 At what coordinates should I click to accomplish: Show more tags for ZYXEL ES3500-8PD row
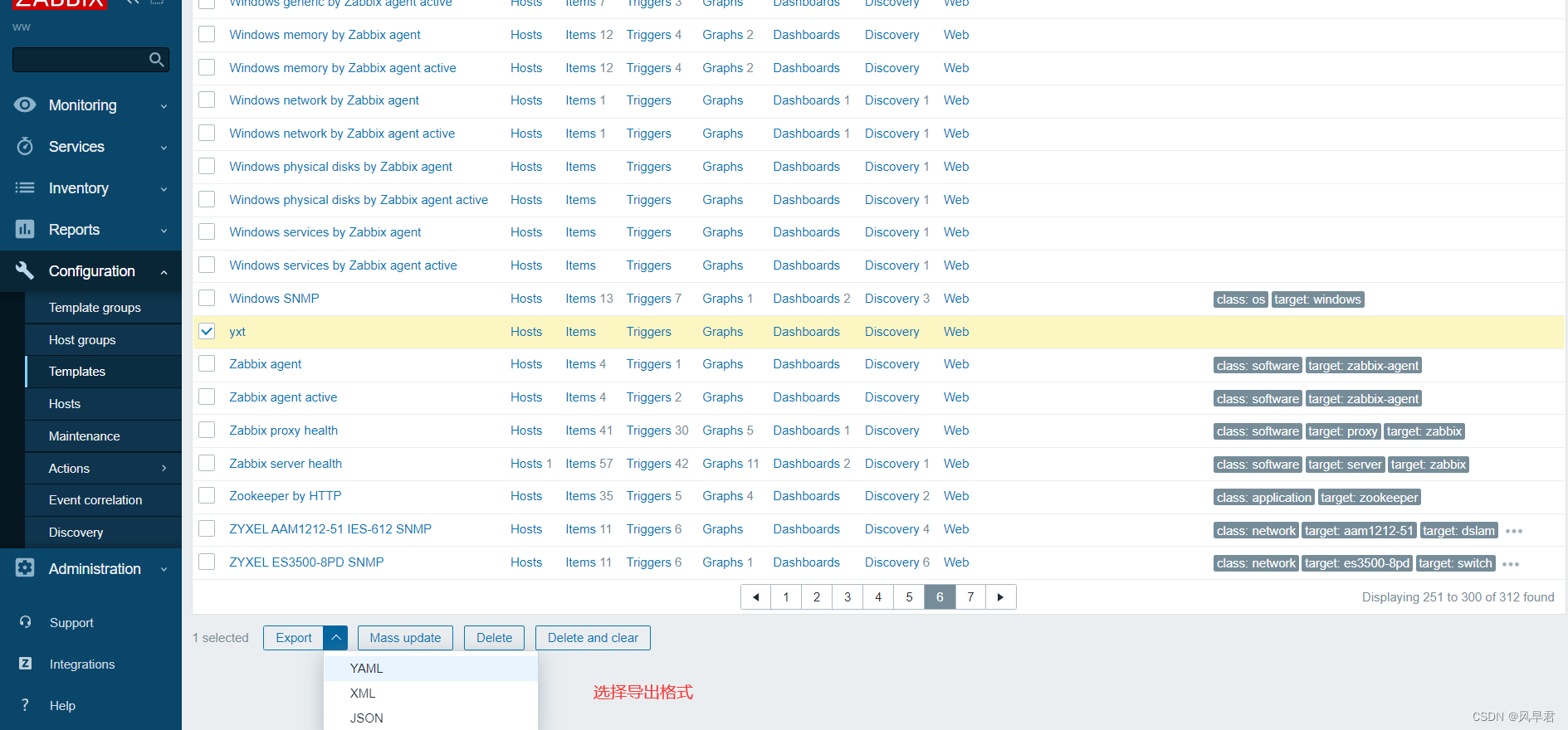coord(1511,564)
